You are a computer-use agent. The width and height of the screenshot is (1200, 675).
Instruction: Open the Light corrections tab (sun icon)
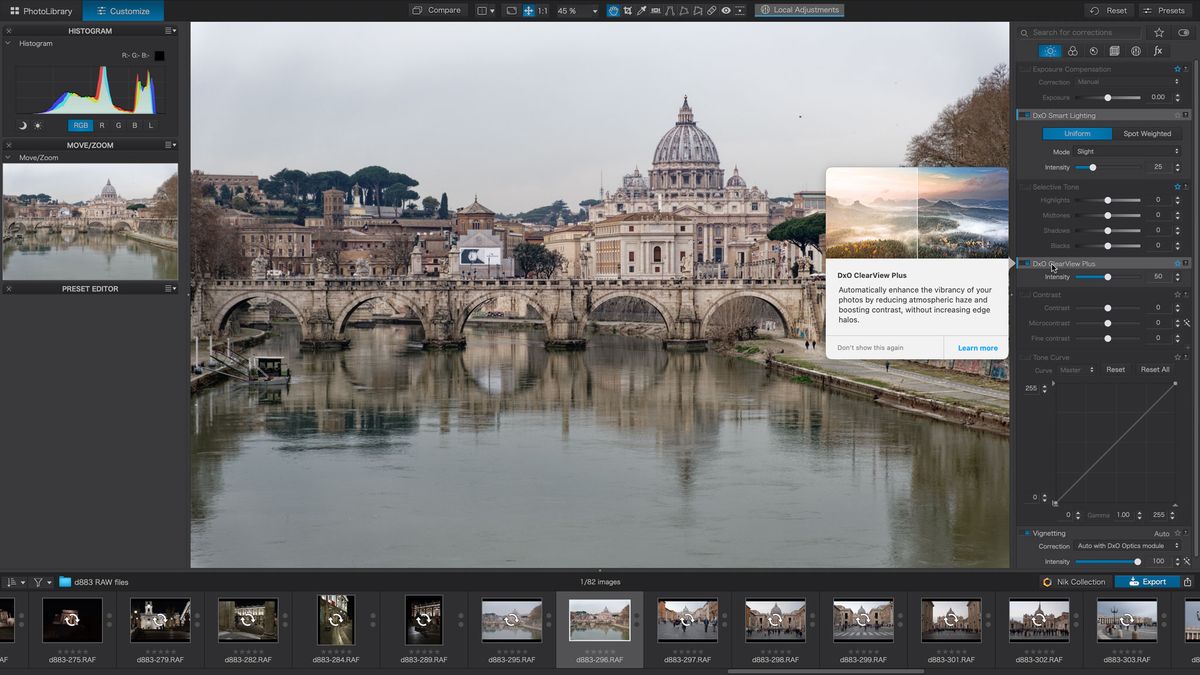pos(1050,51)
